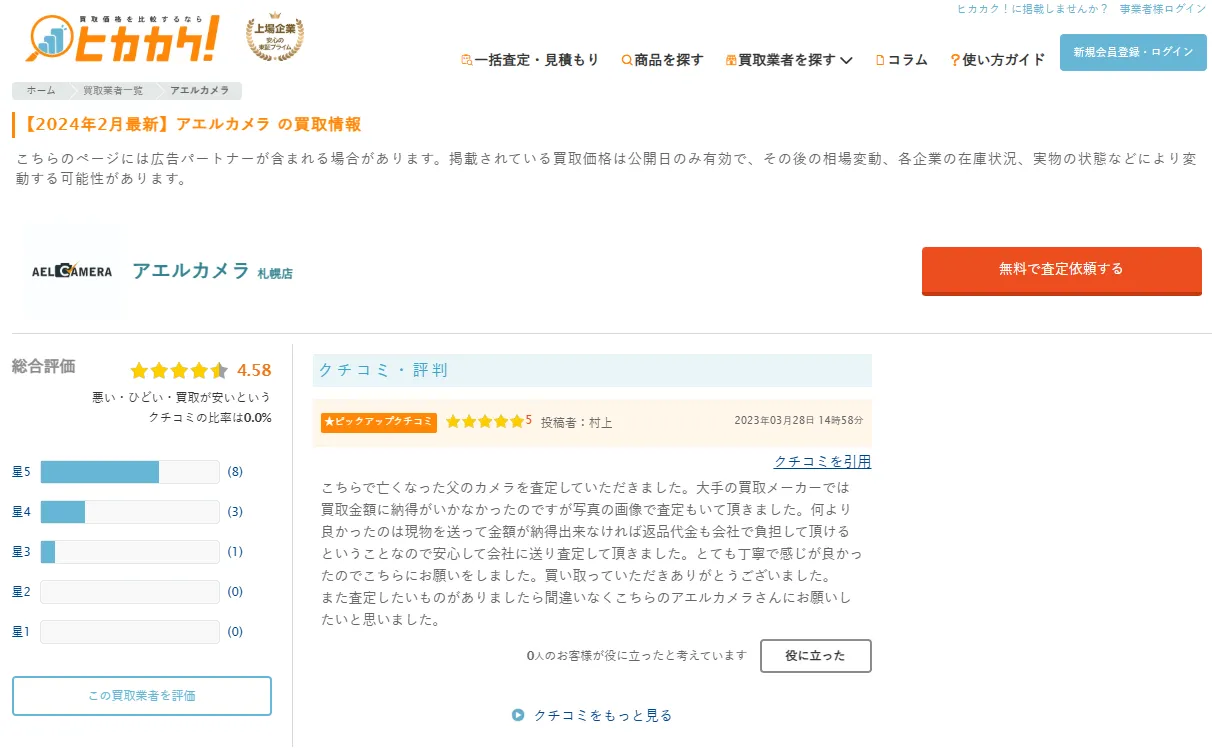Click the calculator icon for 一括査定・見積もり
Viewport: 1212px width, 756px height.
[466, 60]
